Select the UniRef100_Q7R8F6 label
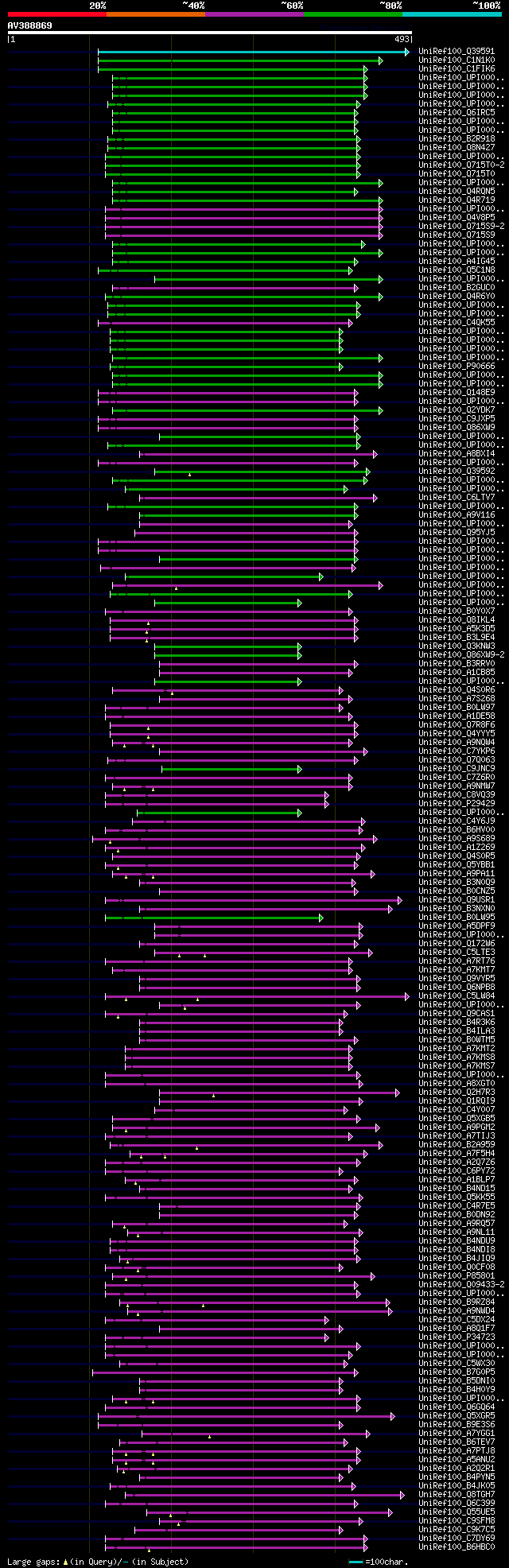The height and width of the screenshot is (1568, 509). [457, 725]
